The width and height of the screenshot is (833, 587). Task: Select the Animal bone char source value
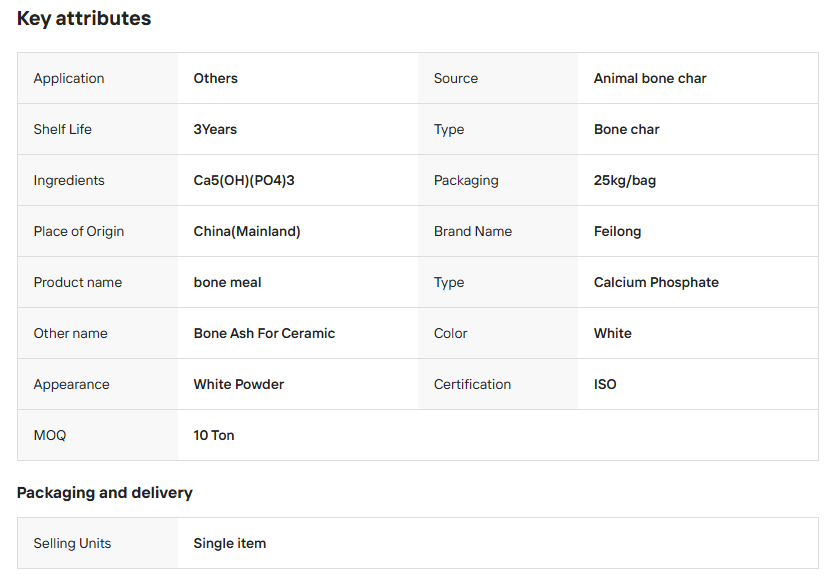[x=650, y=78]
